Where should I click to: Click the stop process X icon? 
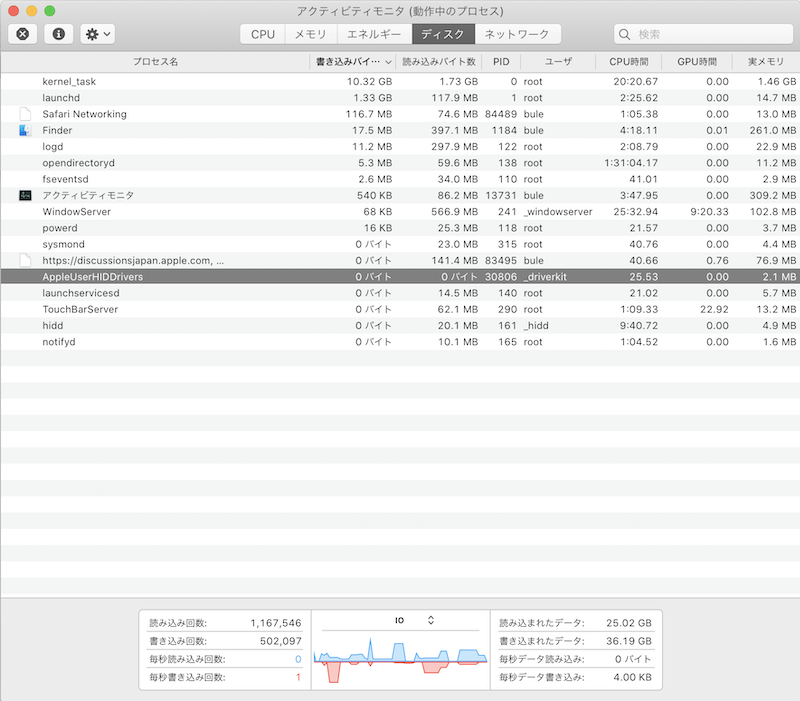(x=23, y=34)
